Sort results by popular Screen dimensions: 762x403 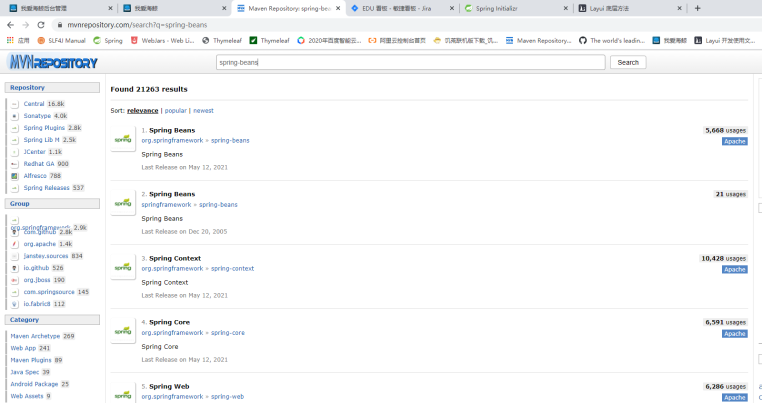pyautogui.click(x=175, y=111)
